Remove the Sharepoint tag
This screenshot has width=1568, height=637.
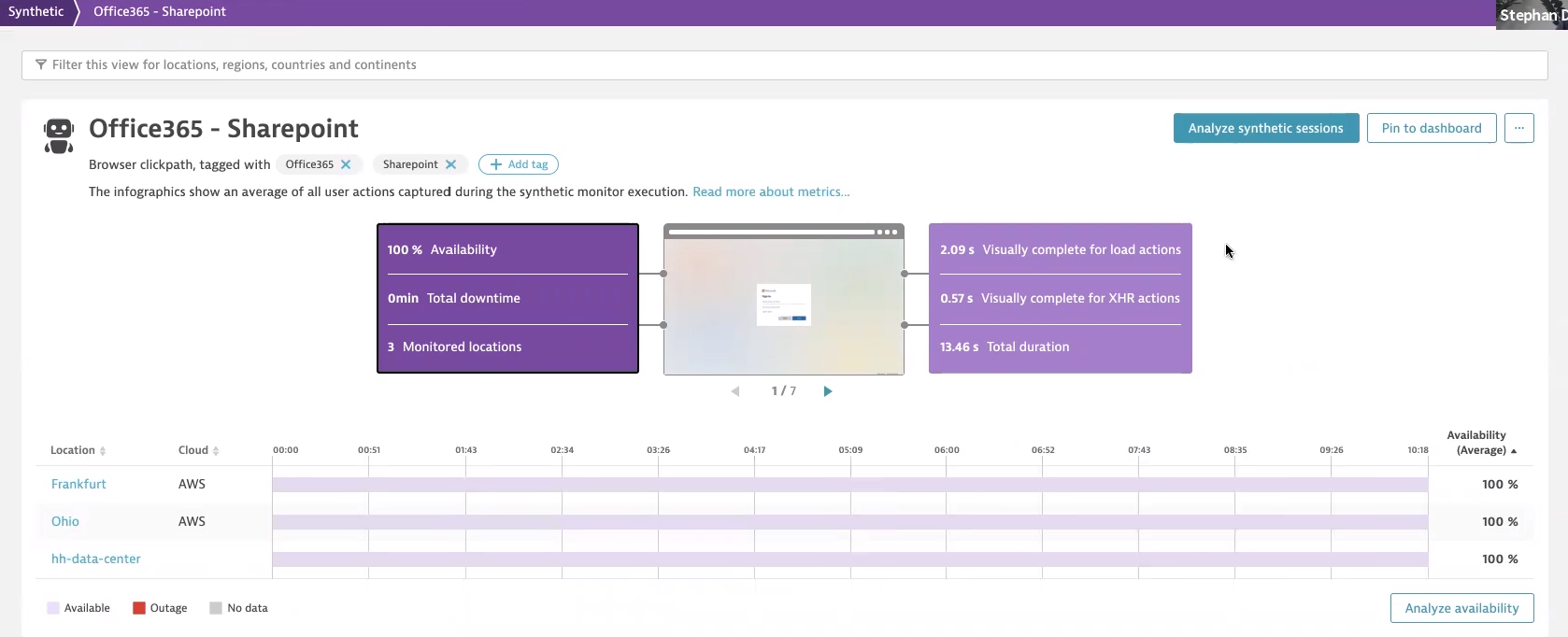pos(451,164)
